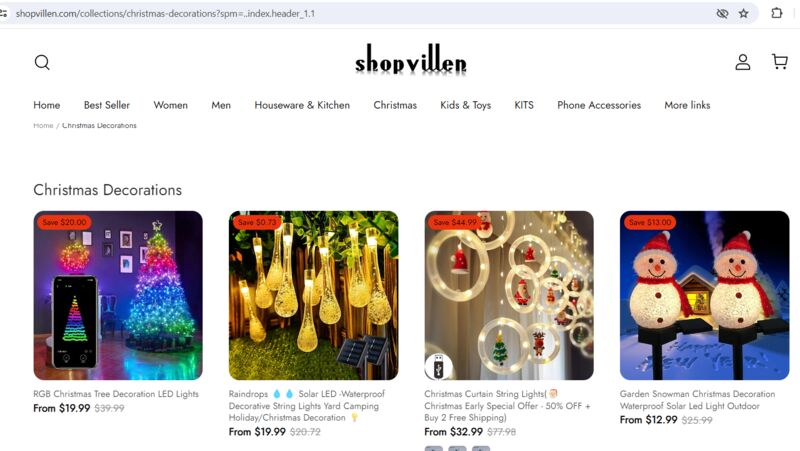Click the USB badge on curtain lights image
Viewport: 800px width, 451px height.
(438, 366)
